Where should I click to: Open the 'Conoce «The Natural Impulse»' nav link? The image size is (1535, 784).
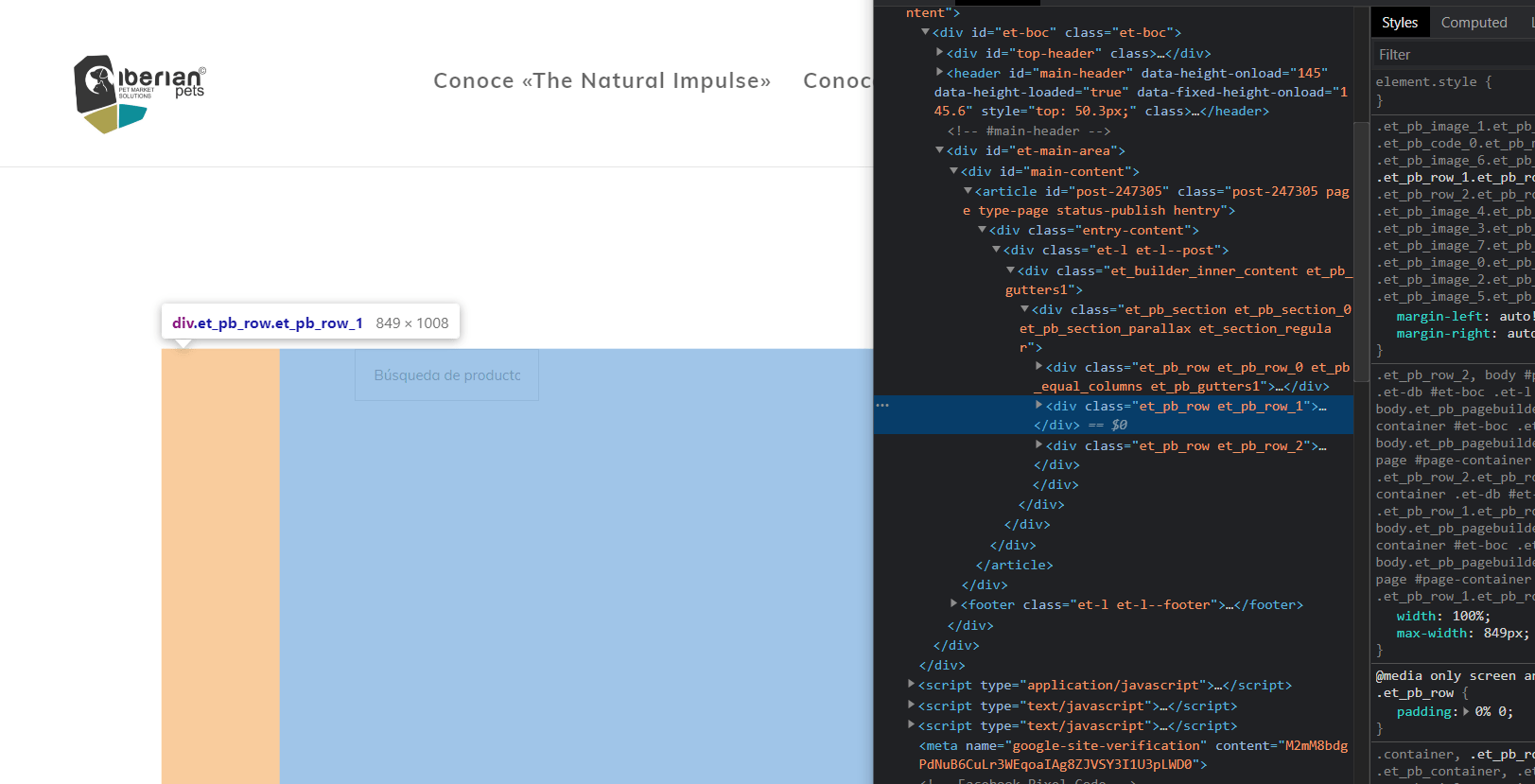[x=602, y=81]
